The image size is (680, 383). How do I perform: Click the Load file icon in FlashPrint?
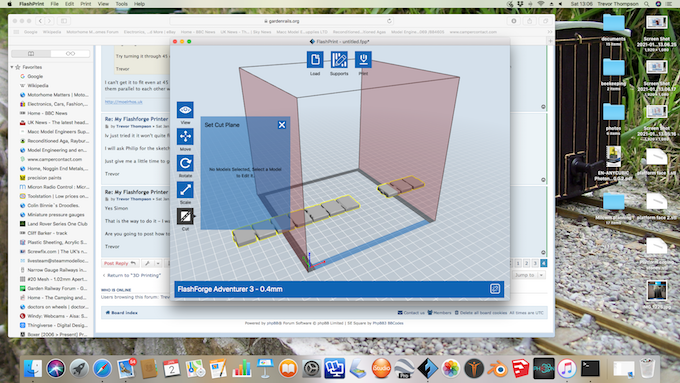pos(315,59)
